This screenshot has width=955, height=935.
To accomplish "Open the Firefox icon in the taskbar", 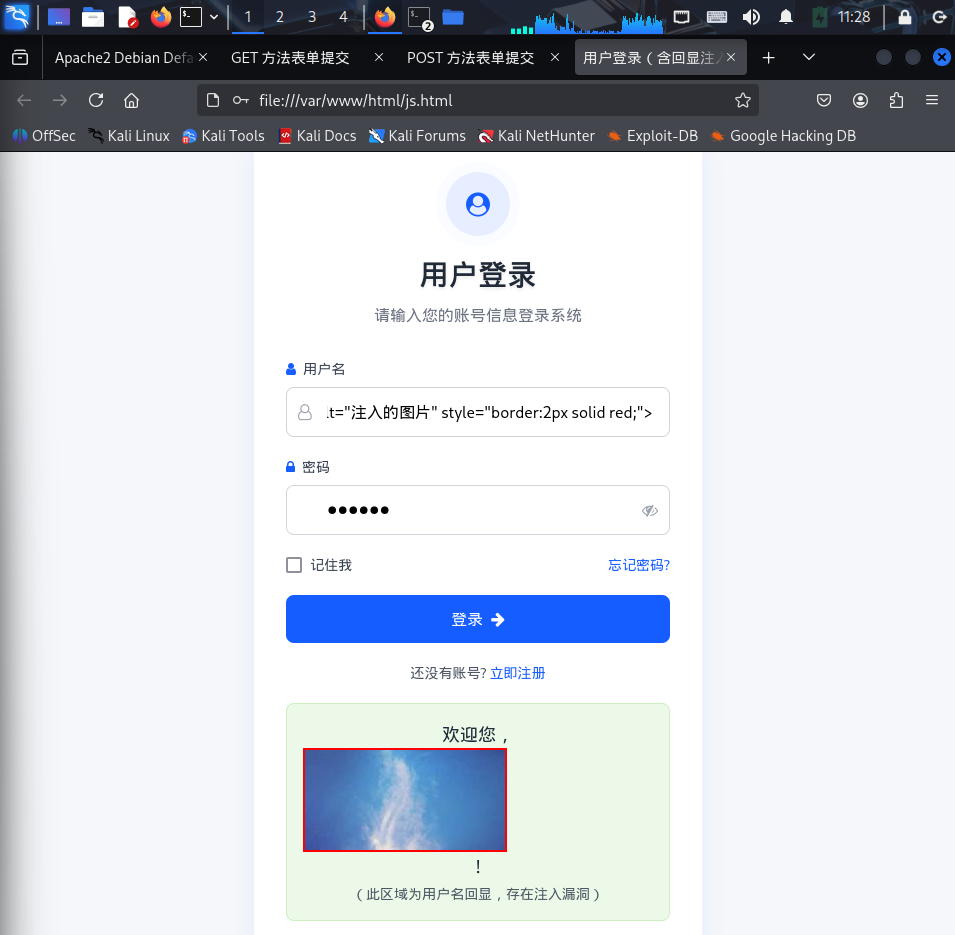I will 163,16.
